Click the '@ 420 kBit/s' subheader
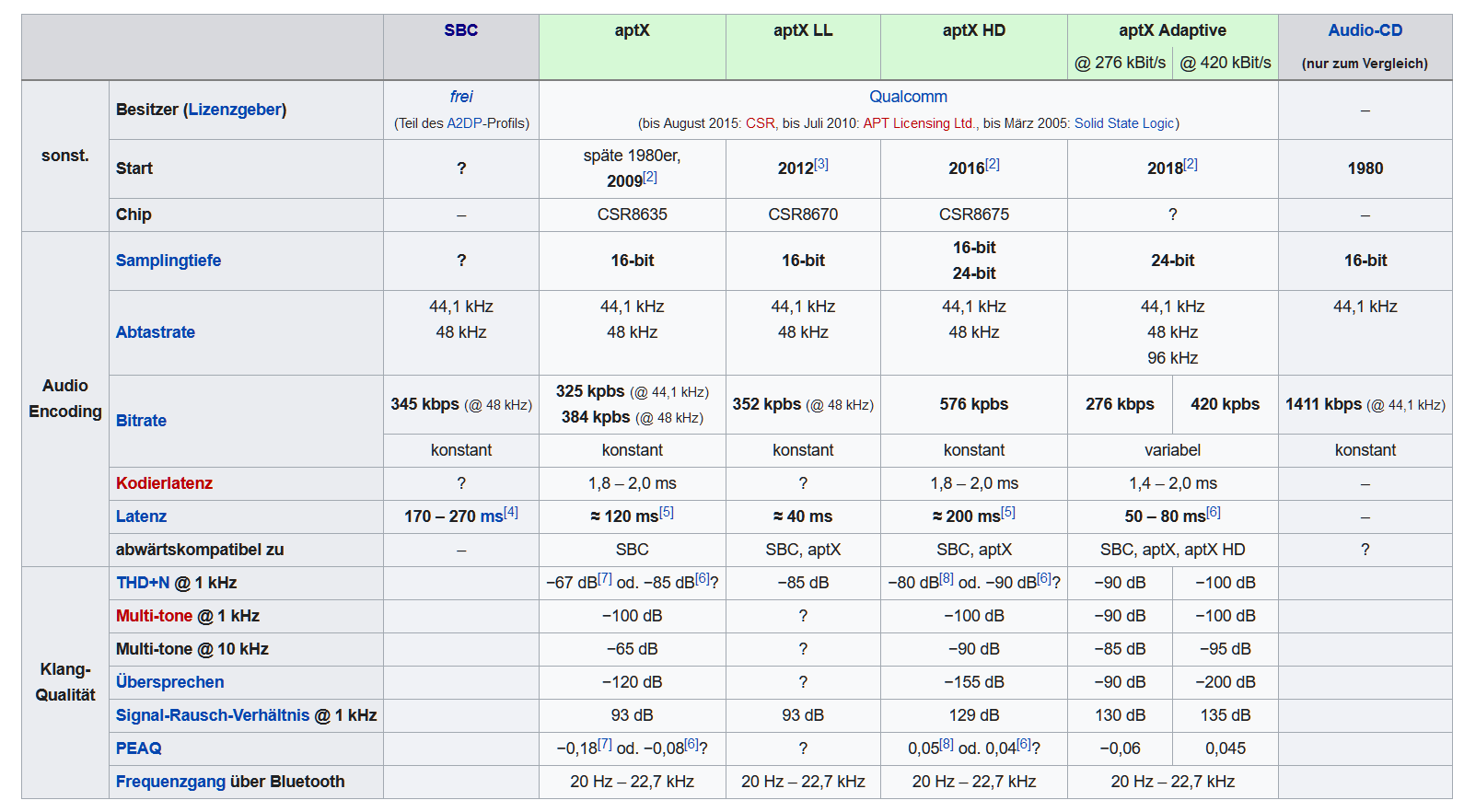Screen dimensions: 1464x812 (1226, 63)
